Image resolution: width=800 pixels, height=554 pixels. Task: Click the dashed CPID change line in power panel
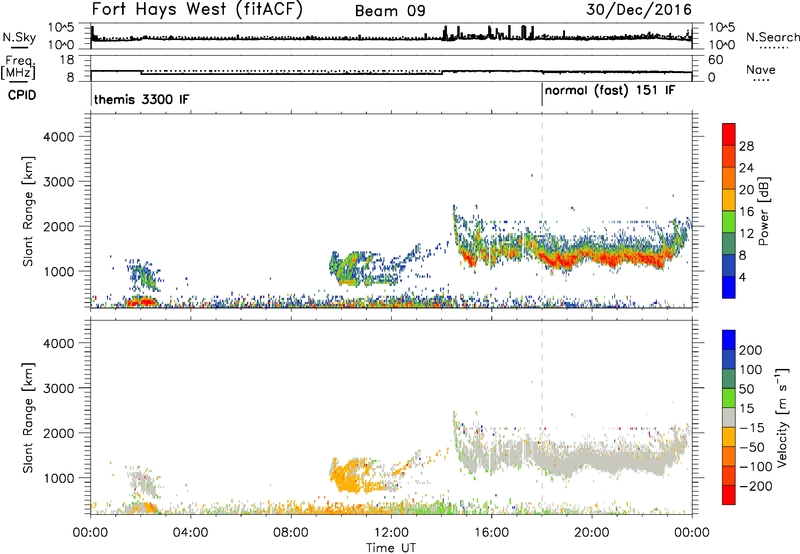click(542, 211)
